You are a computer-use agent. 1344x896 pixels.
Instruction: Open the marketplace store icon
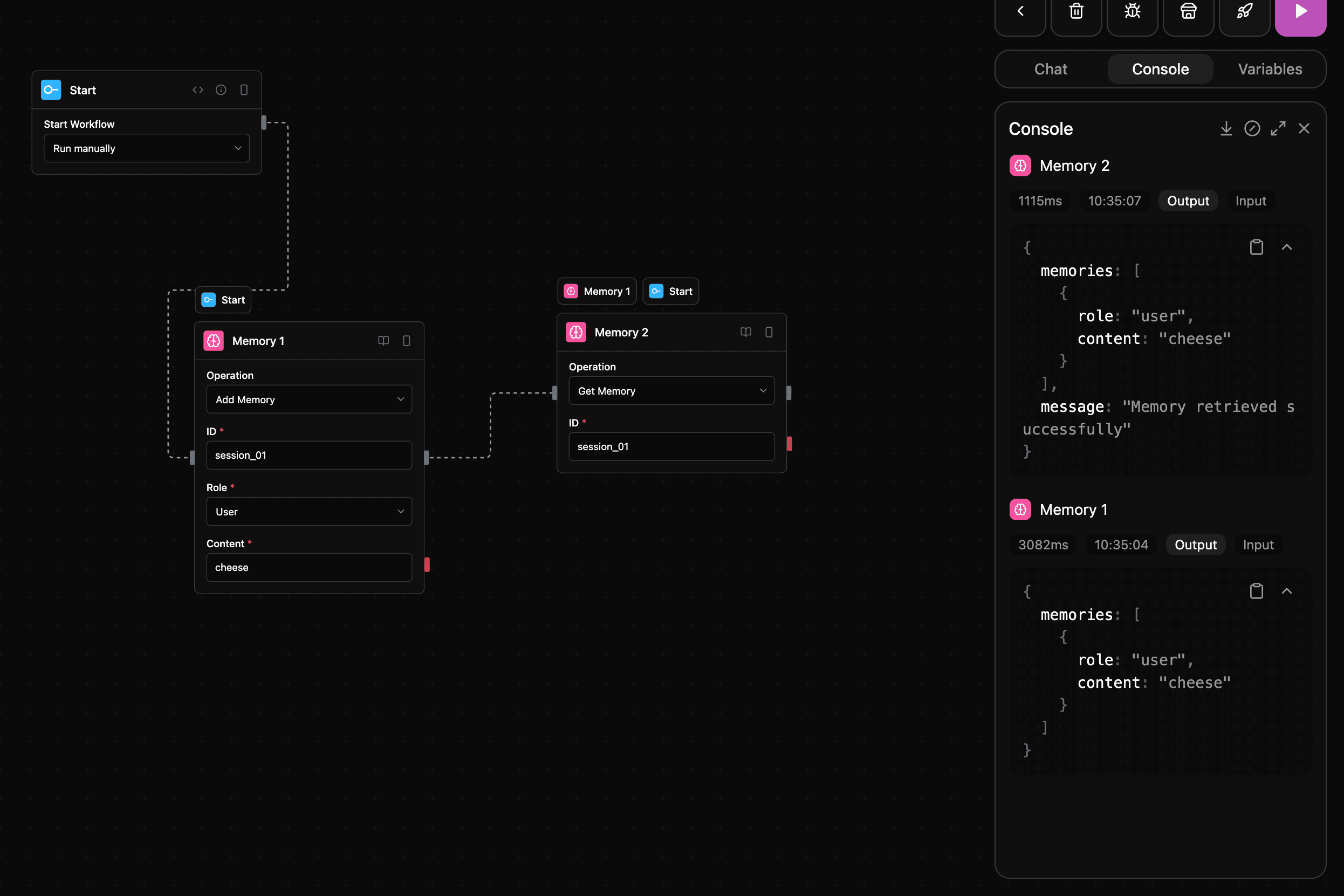[1188, 11]
